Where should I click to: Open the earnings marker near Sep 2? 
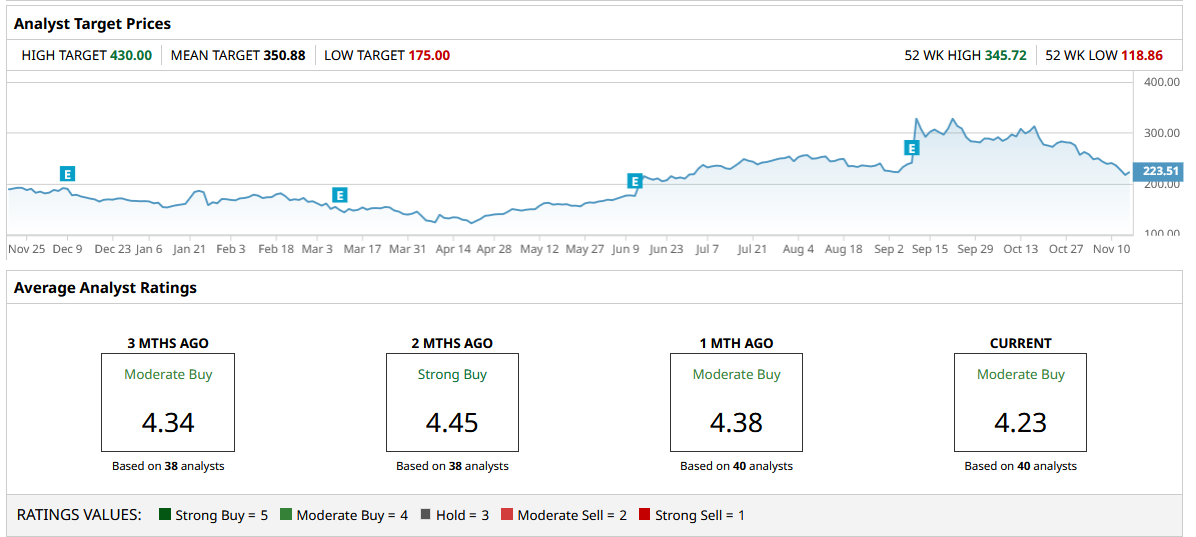point(911,148)
